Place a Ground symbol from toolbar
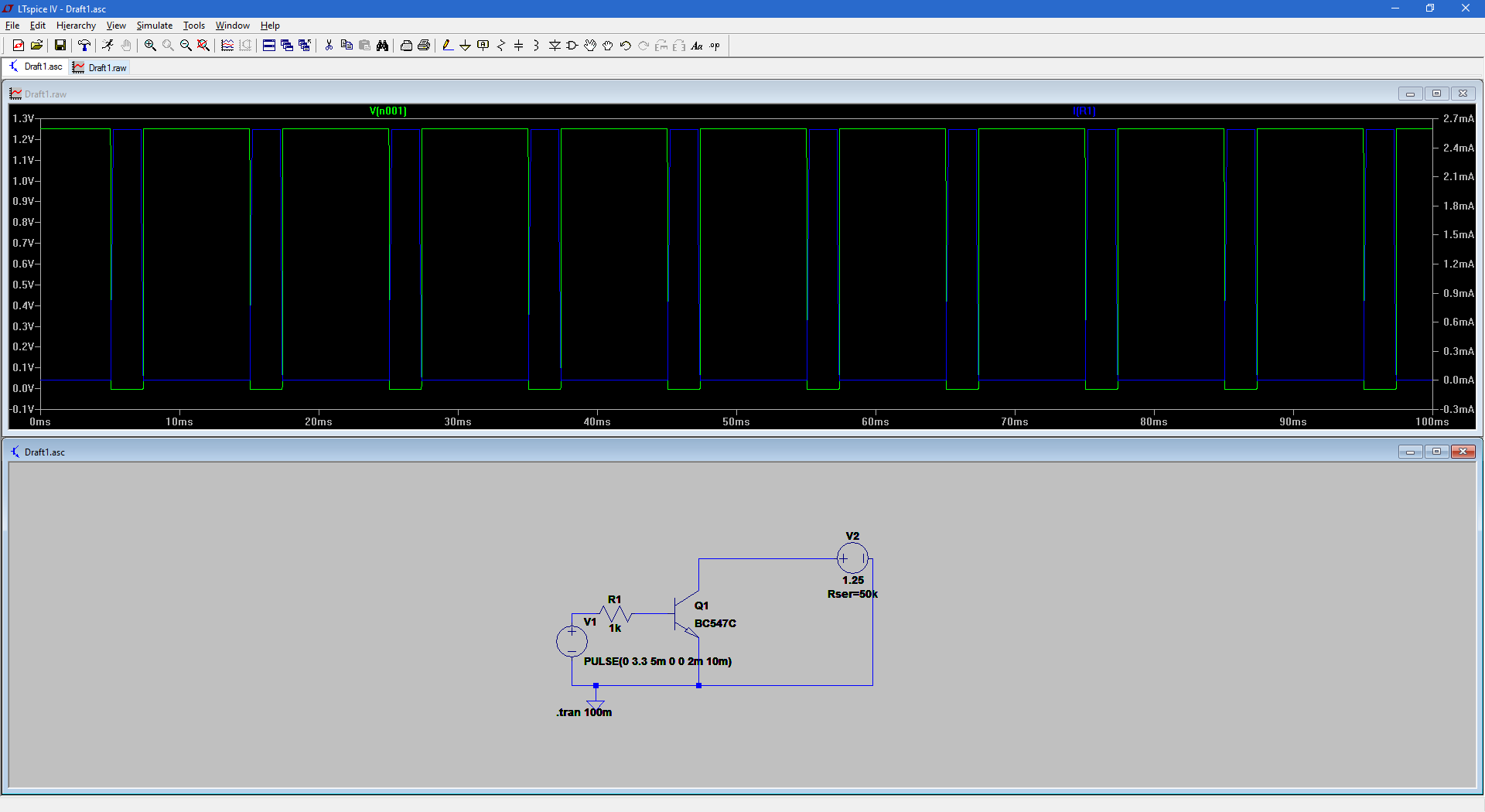1485x812 pixels. 466,46
